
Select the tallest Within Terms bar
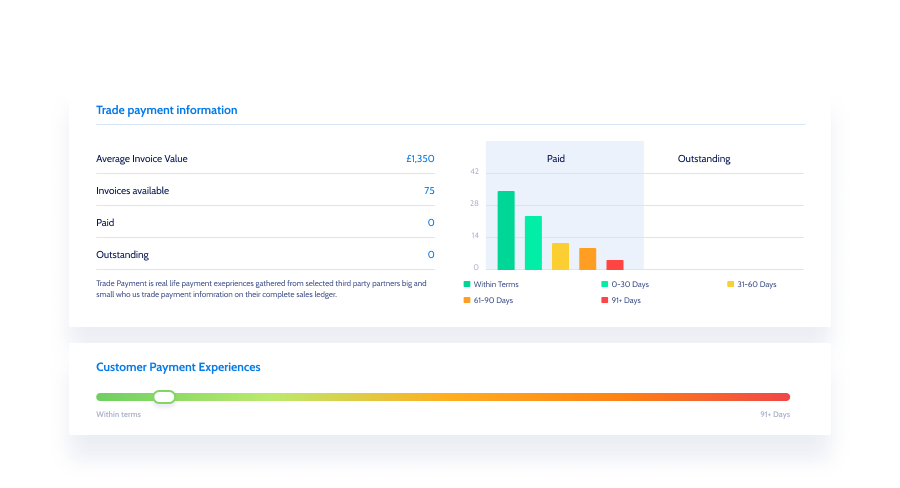click(x=506, y=231)
